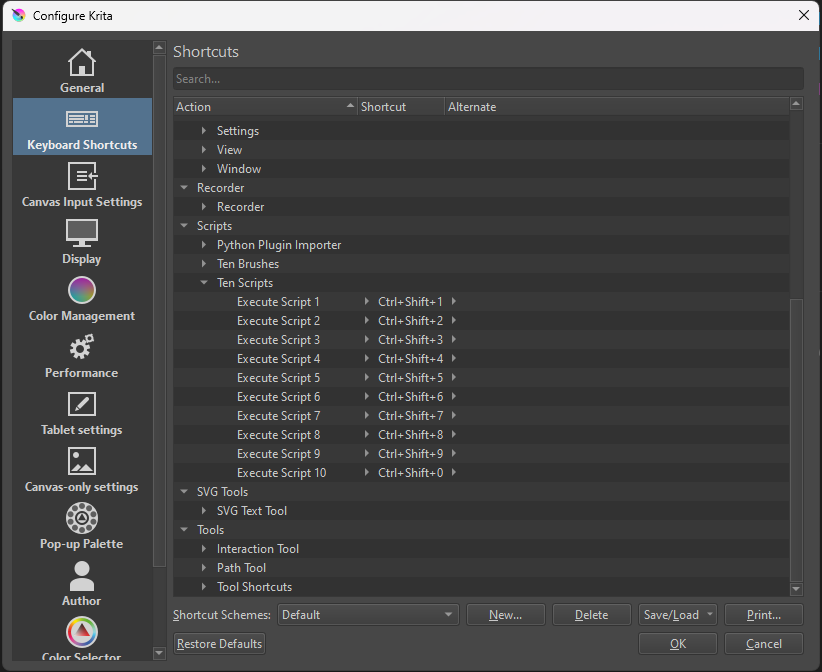Select the Canvas Input Settings icon
822x672 pixels.
pos(81,177)
